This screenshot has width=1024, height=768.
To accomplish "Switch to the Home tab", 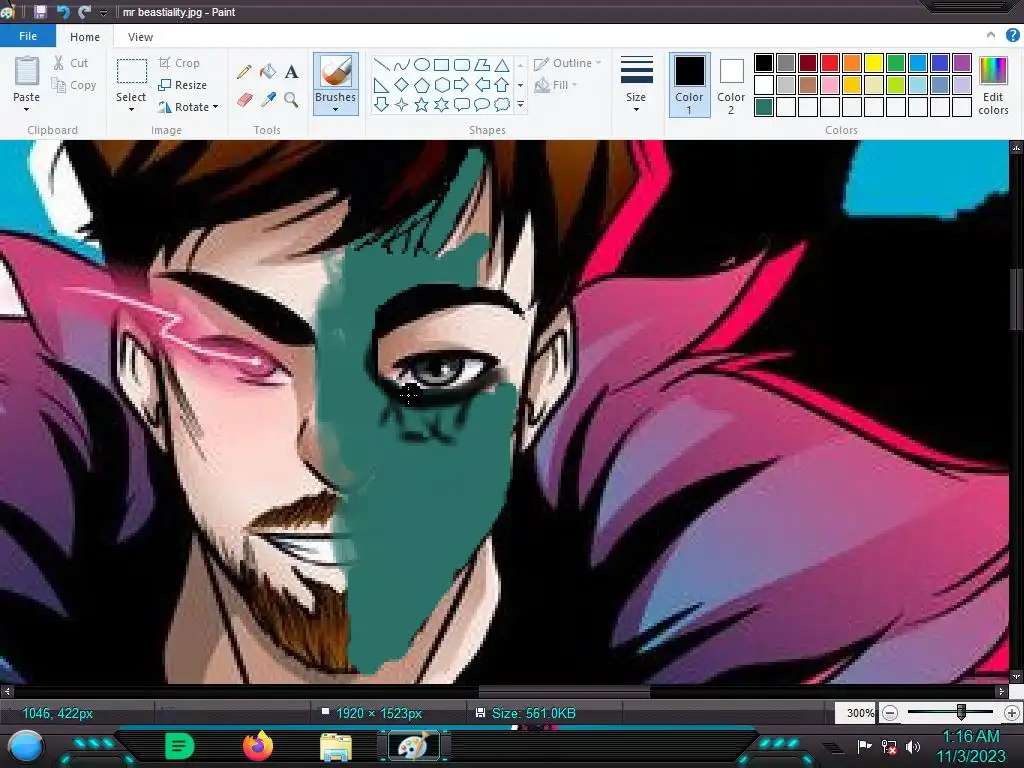I will 85,37.
